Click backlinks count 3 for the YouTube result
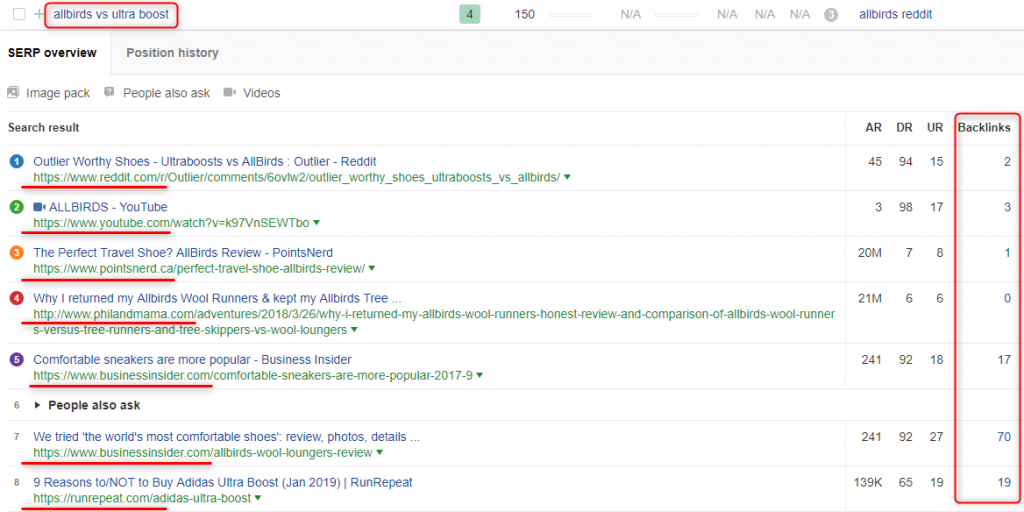The width and height of the screenshot is (1024, 512). (x=1007, y=207)
